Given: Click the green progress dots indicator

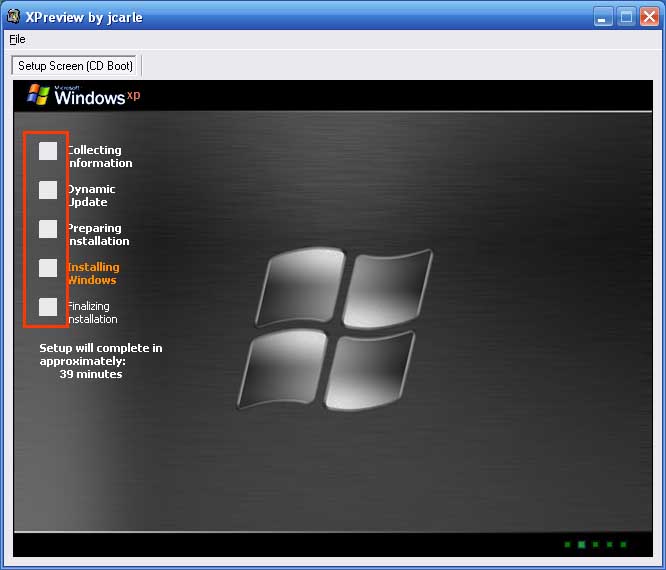Looking at the screenshot, I should pos(595,545).
